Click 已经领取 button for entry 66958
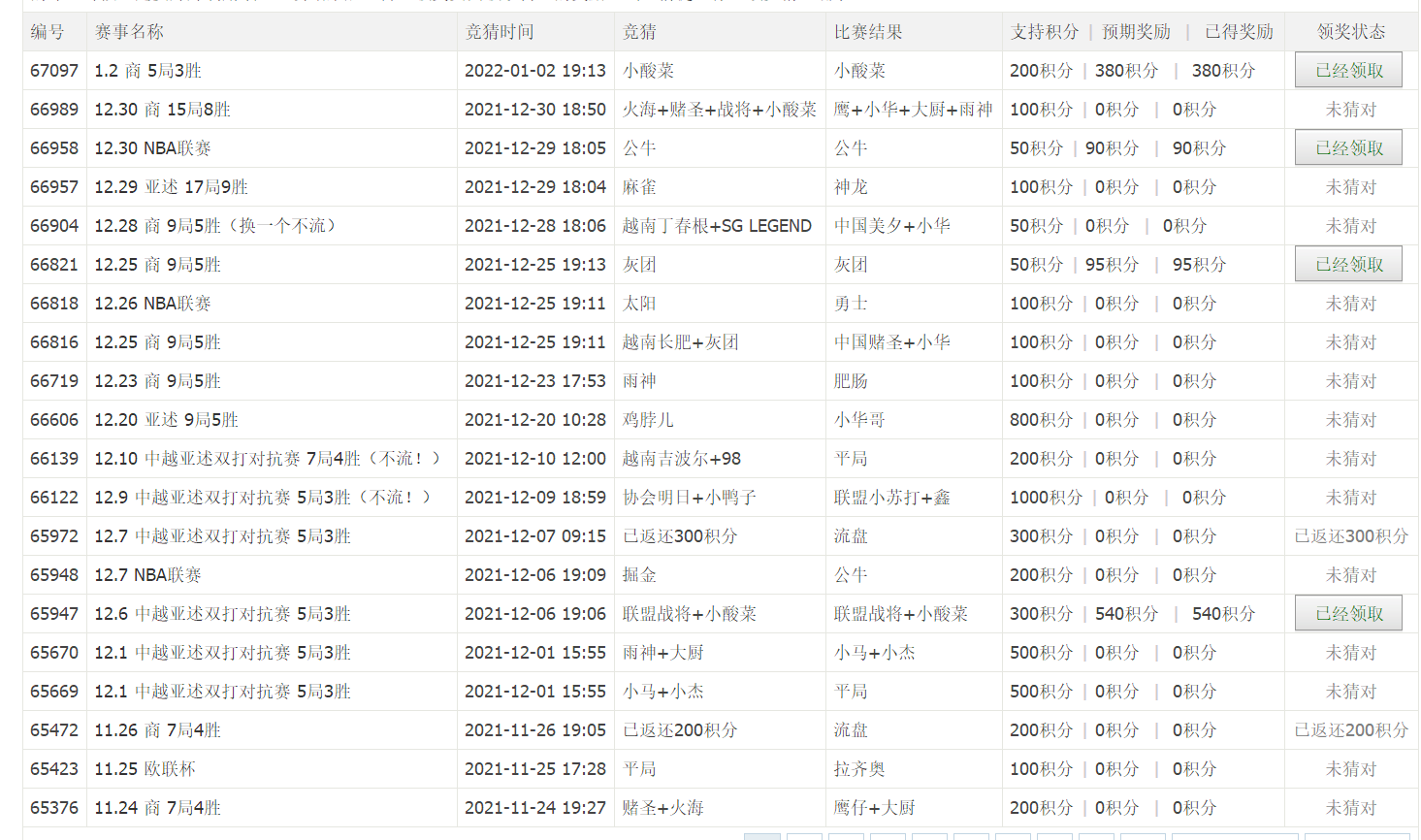The image size is (1421, 840). pos(1348,148)
